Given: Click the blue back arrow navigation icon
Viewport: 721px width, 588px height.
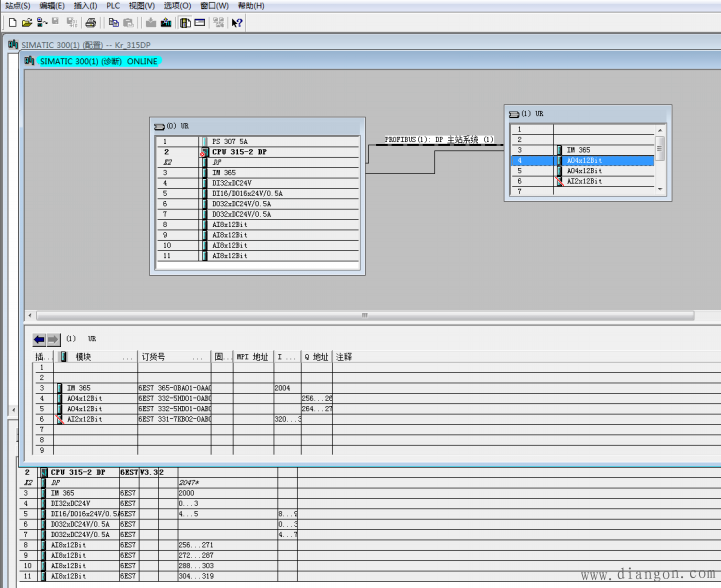Looking at the screenshot, I should 40,339.
